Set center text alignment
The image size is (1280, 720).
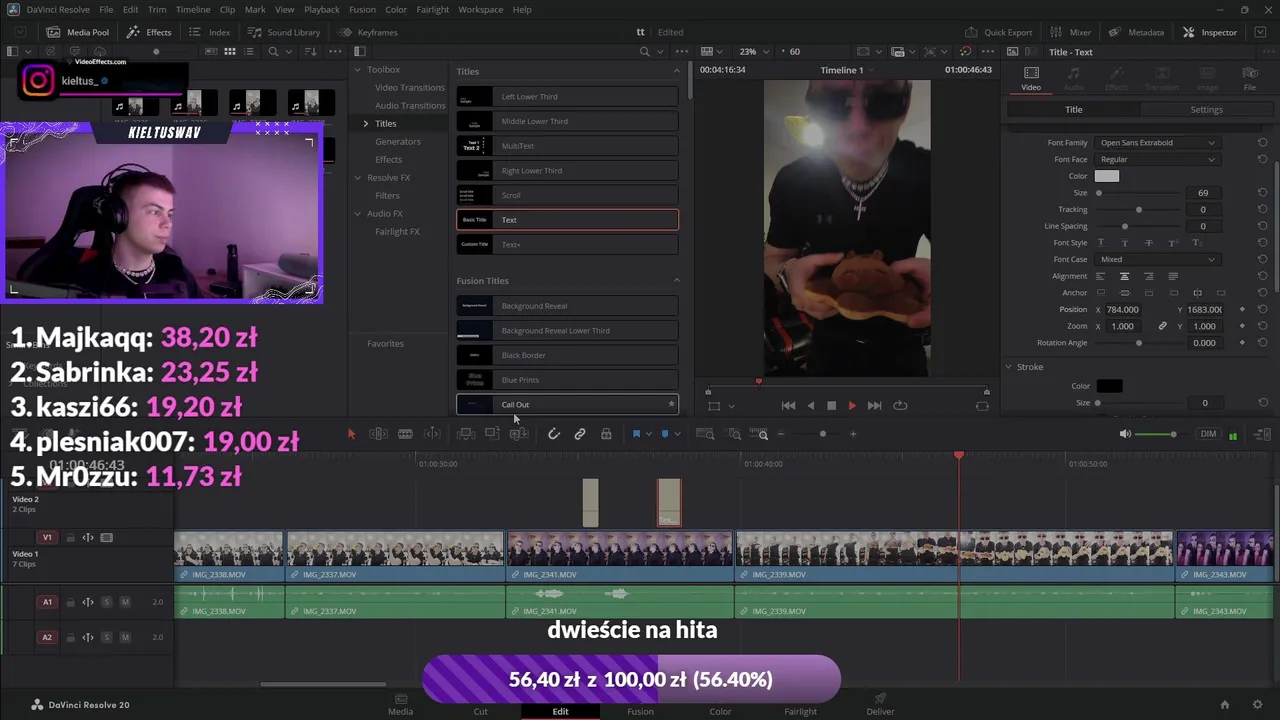(x=1124, y=276)
